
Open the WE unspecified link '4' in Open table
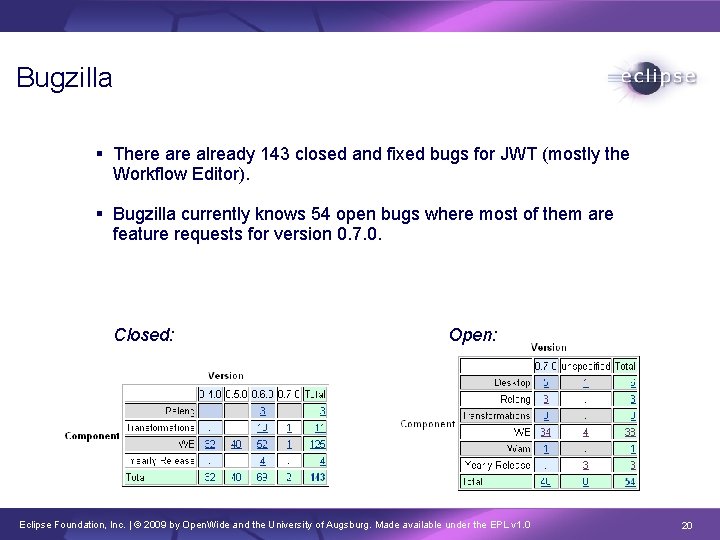tap(585, 432)
